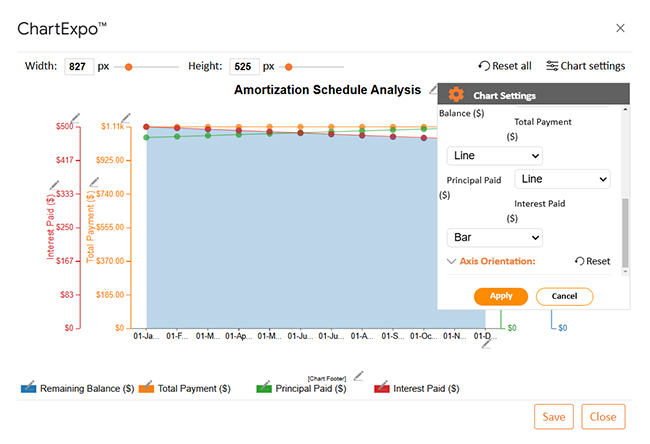Click edit pencil at the x-axis end

click(487, 343)
